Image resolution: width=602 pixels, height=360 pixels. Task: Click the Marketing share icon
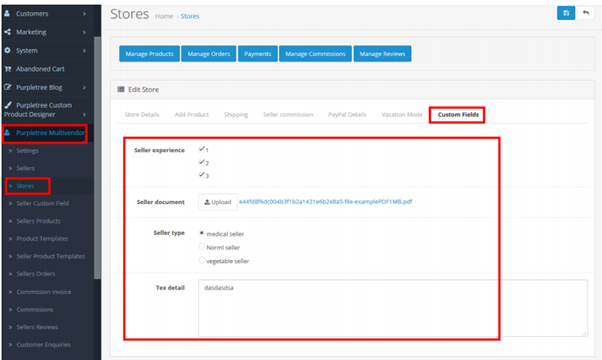click(x=7, y=32)
